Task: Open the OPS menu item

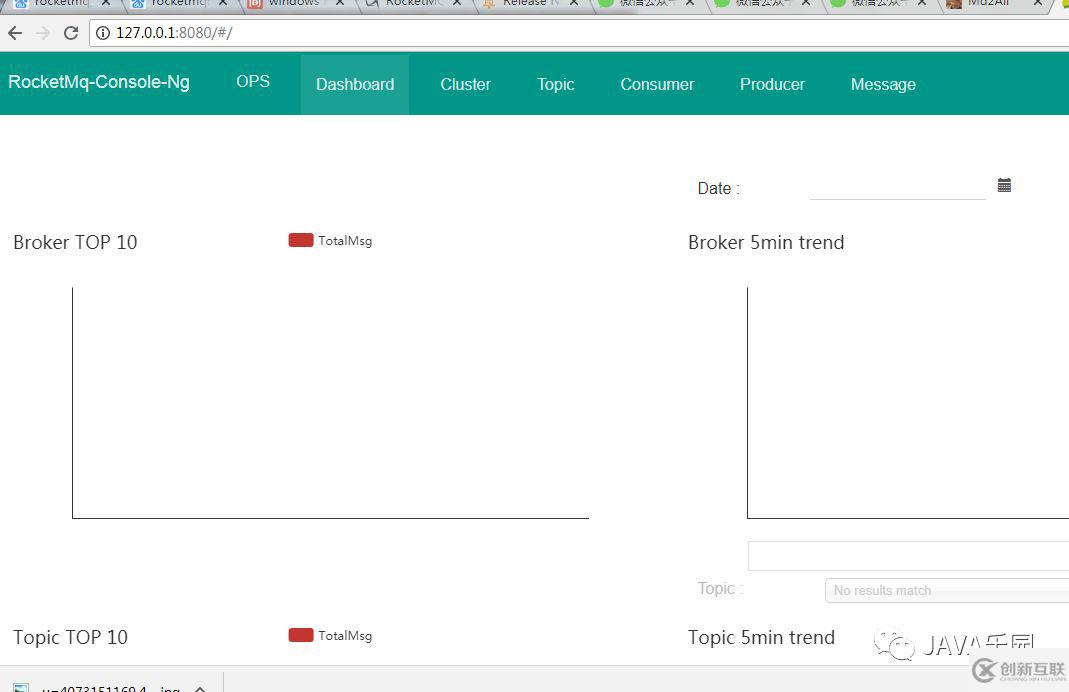Action: pos(253,81)
